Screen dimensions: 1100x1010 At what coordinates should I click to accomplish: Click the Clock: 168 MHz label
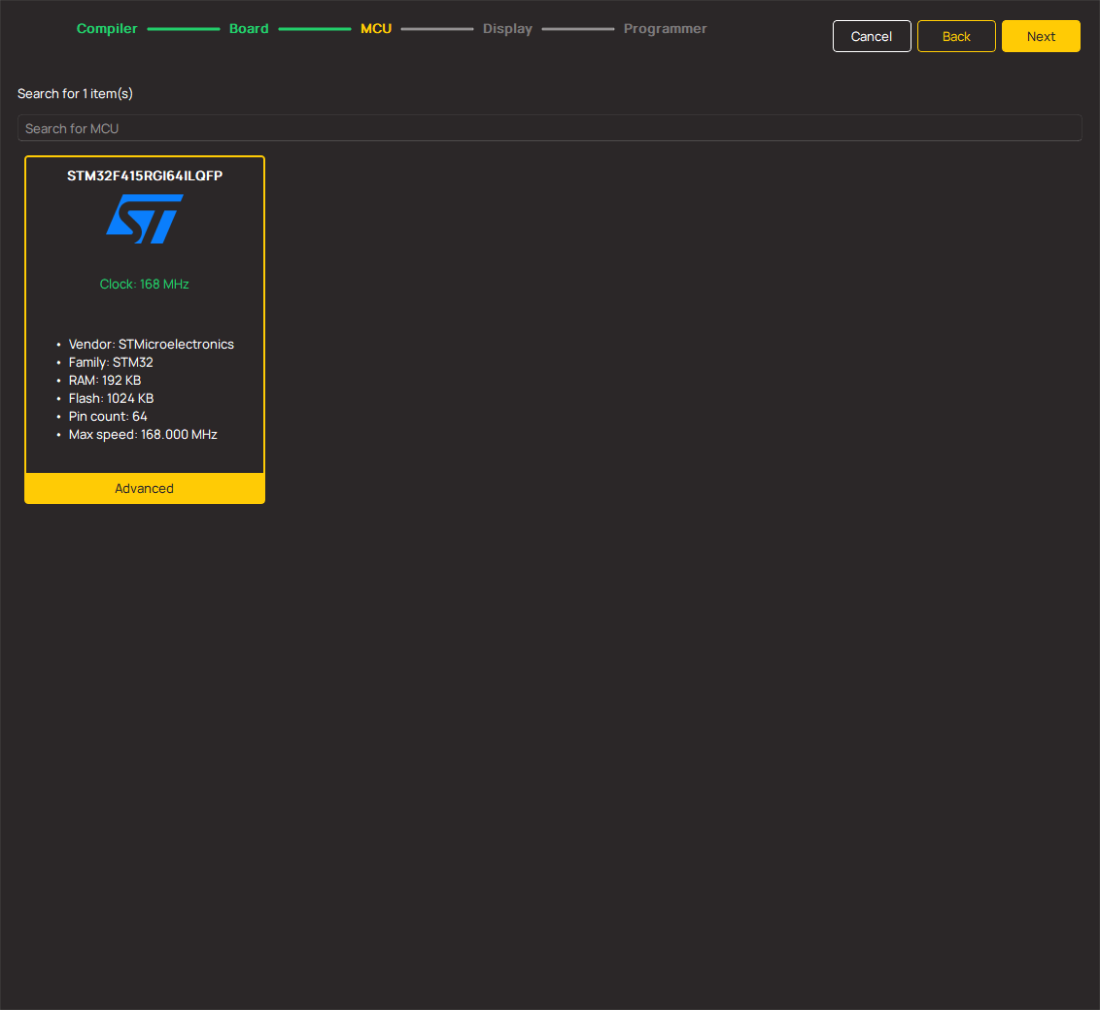pos(144,284)
